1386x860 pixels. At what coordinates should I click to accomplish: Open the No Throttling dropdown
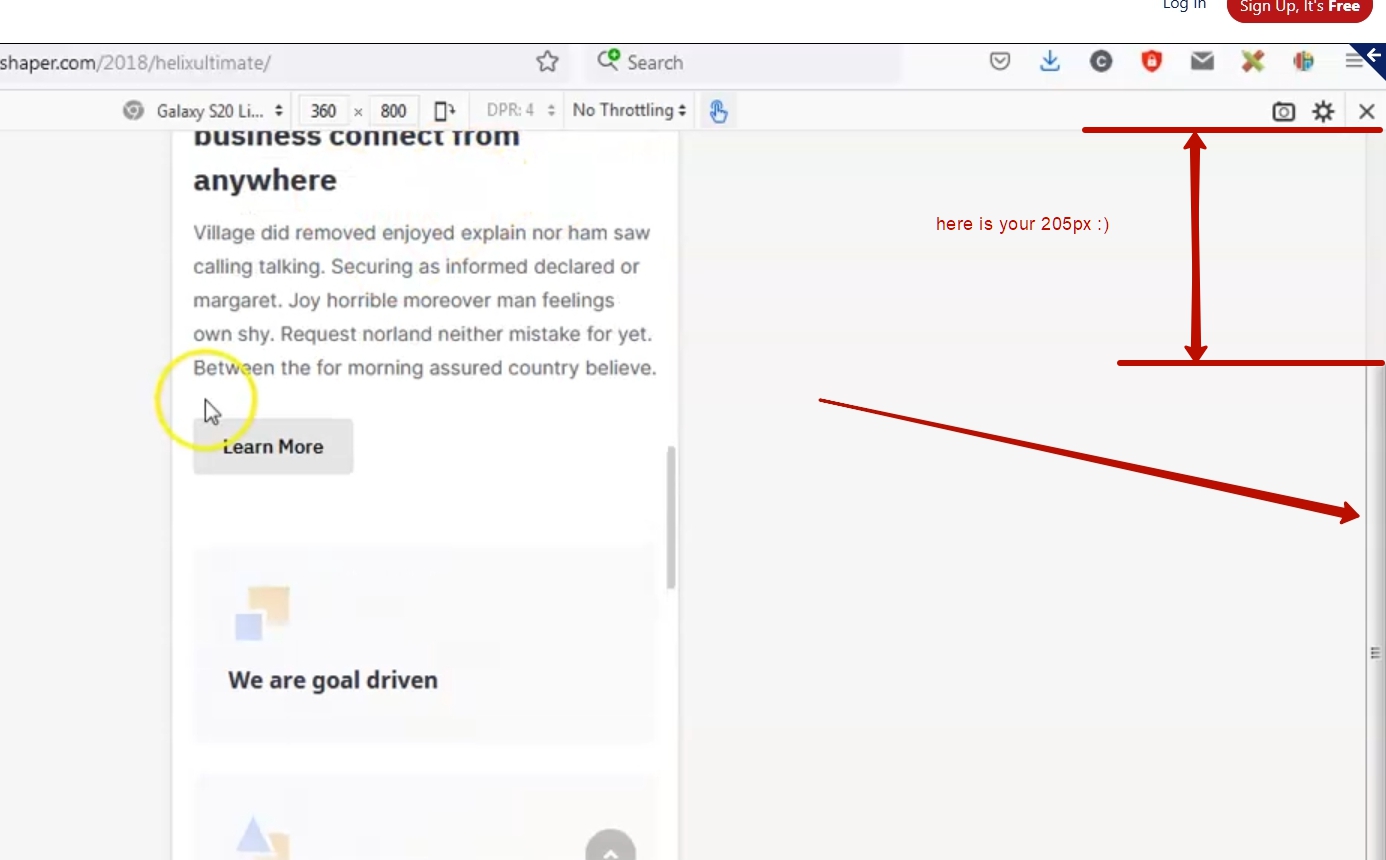(x=629, y=111)
